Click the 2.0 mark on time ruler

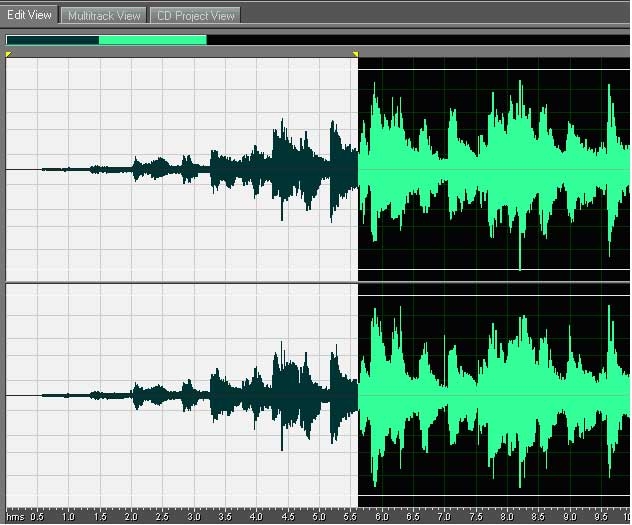pyautogui.click(x=131, y=517)
